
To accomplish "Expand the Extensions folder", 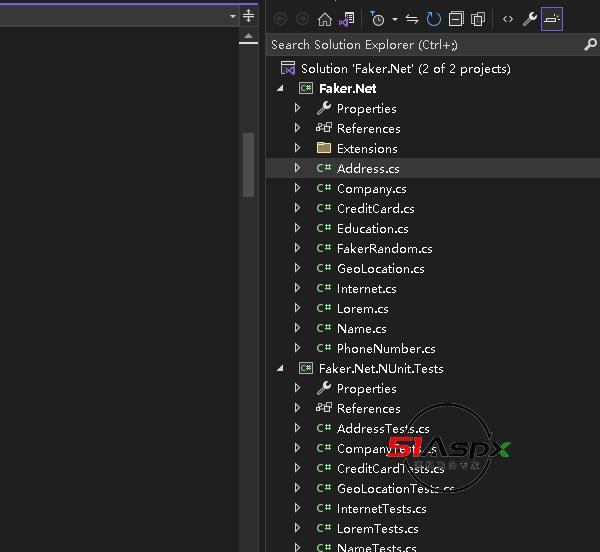I will point(297,148).
